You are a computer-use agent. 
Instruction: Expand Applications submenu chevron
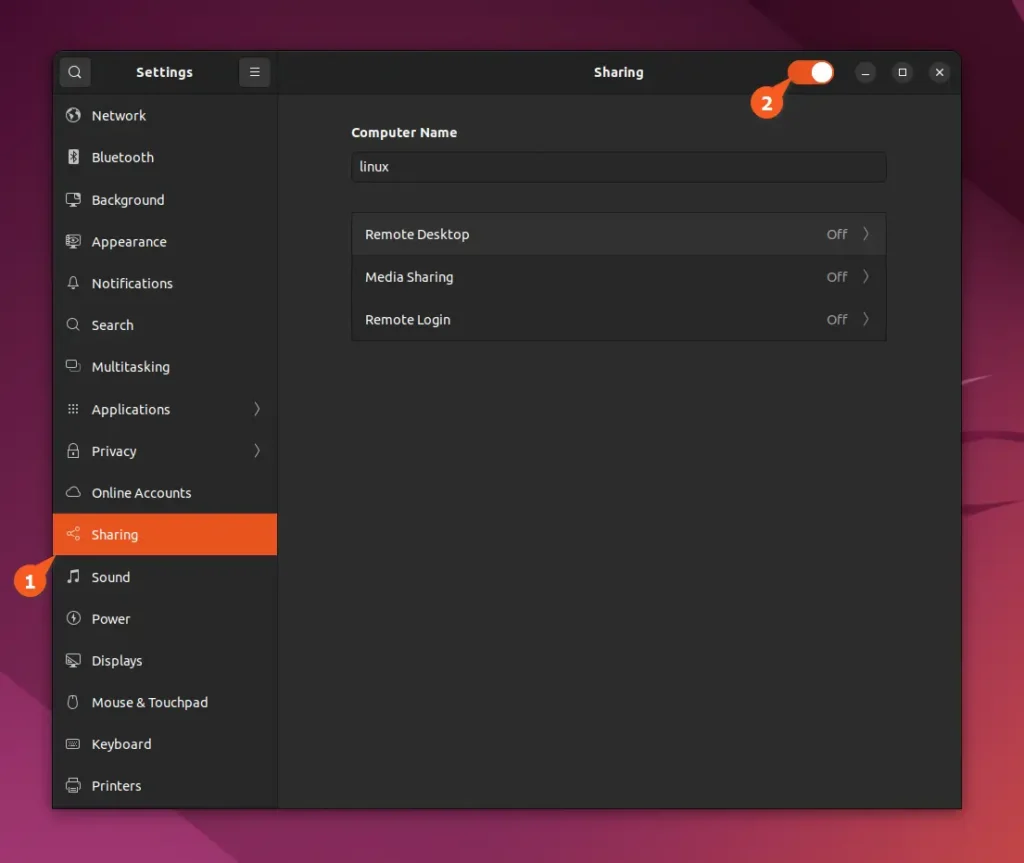pos(257,409)
